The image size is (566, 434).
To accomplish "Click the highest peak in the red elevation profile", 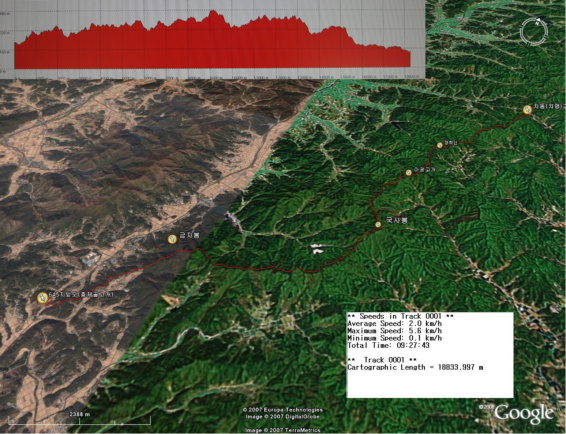I will click(213, 12).
